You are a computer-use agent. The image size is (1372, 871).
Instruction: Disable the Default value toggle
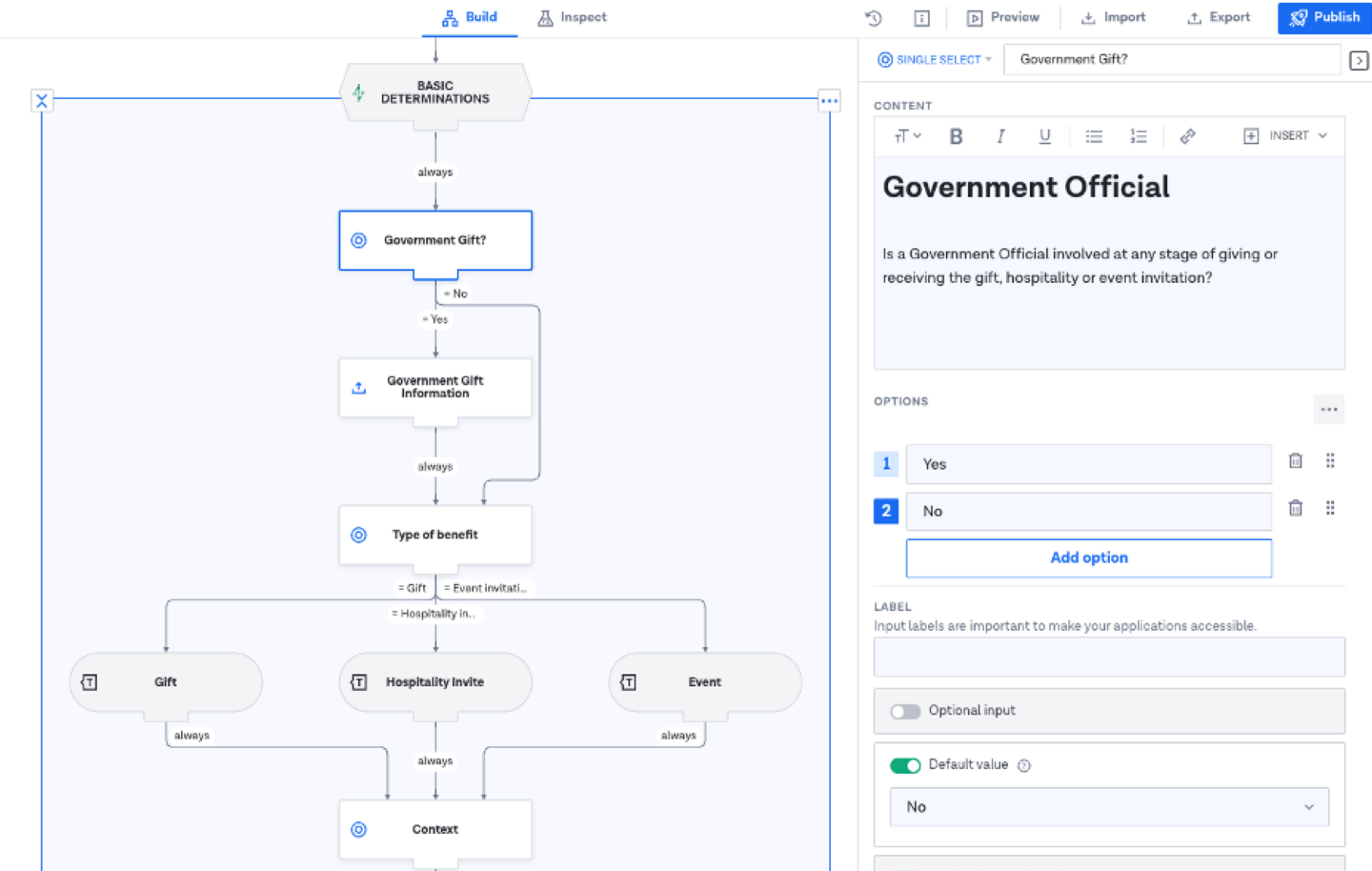(x=905, y=765)
